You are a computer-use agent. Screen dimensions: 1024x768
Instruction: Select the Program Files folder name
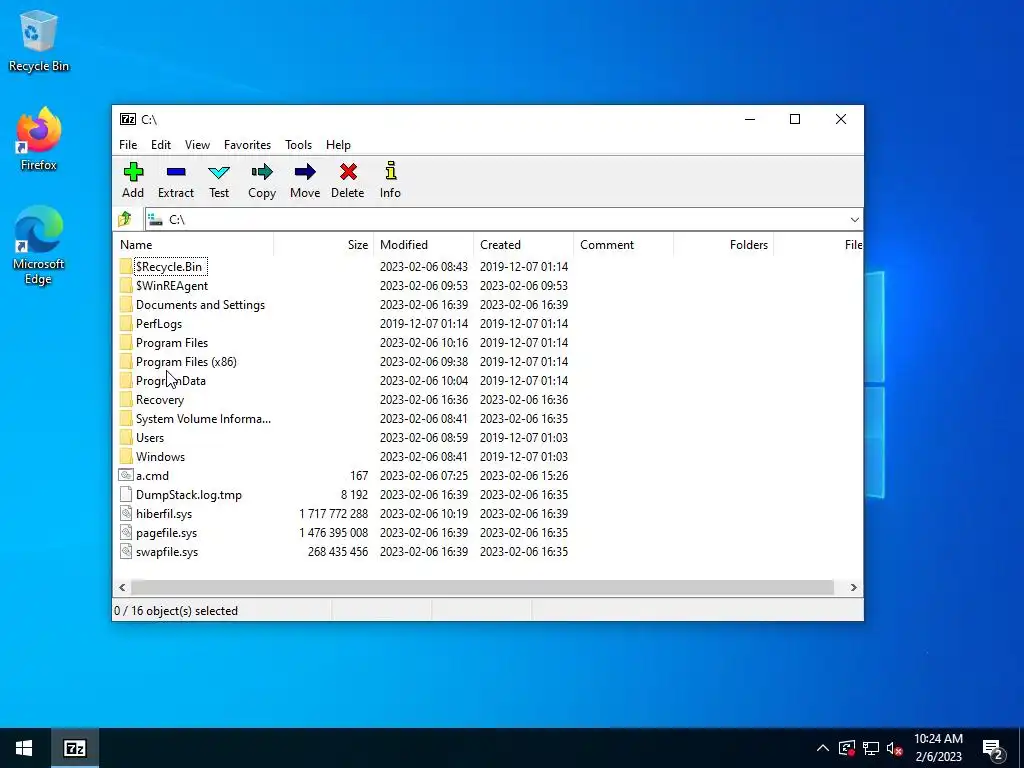click(172, 343)
